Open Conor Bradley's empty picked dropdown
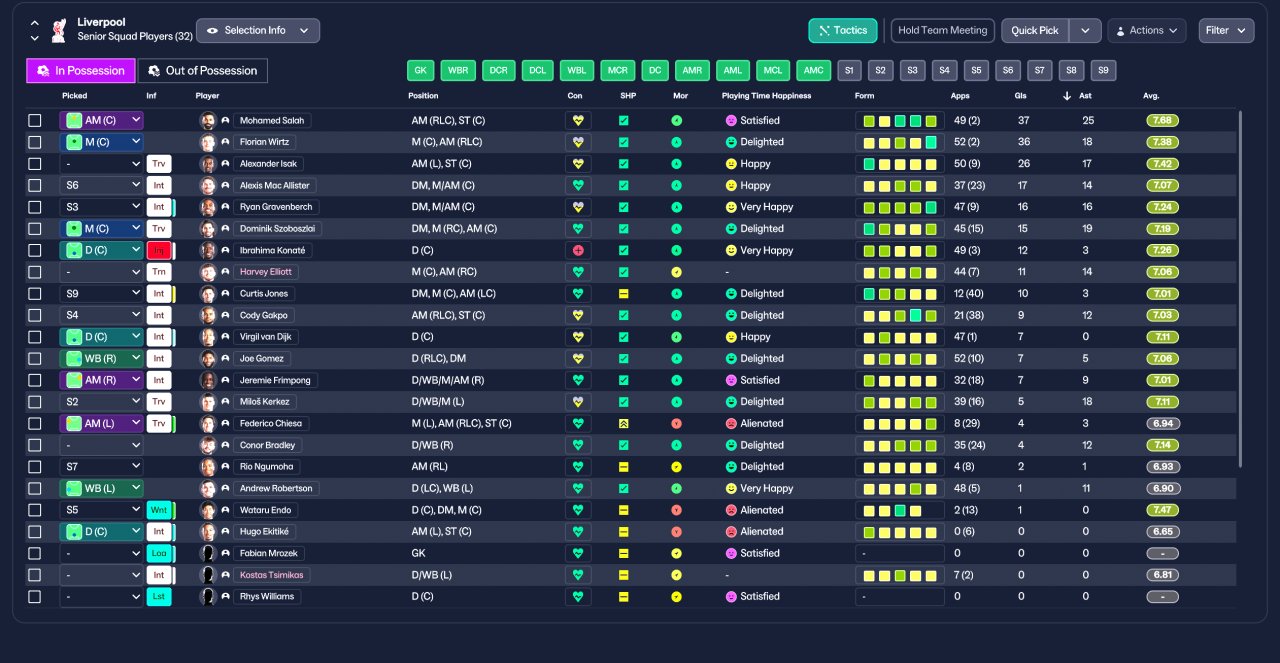The width and height of the screenshot is (1280, 663). pos(102,445)
